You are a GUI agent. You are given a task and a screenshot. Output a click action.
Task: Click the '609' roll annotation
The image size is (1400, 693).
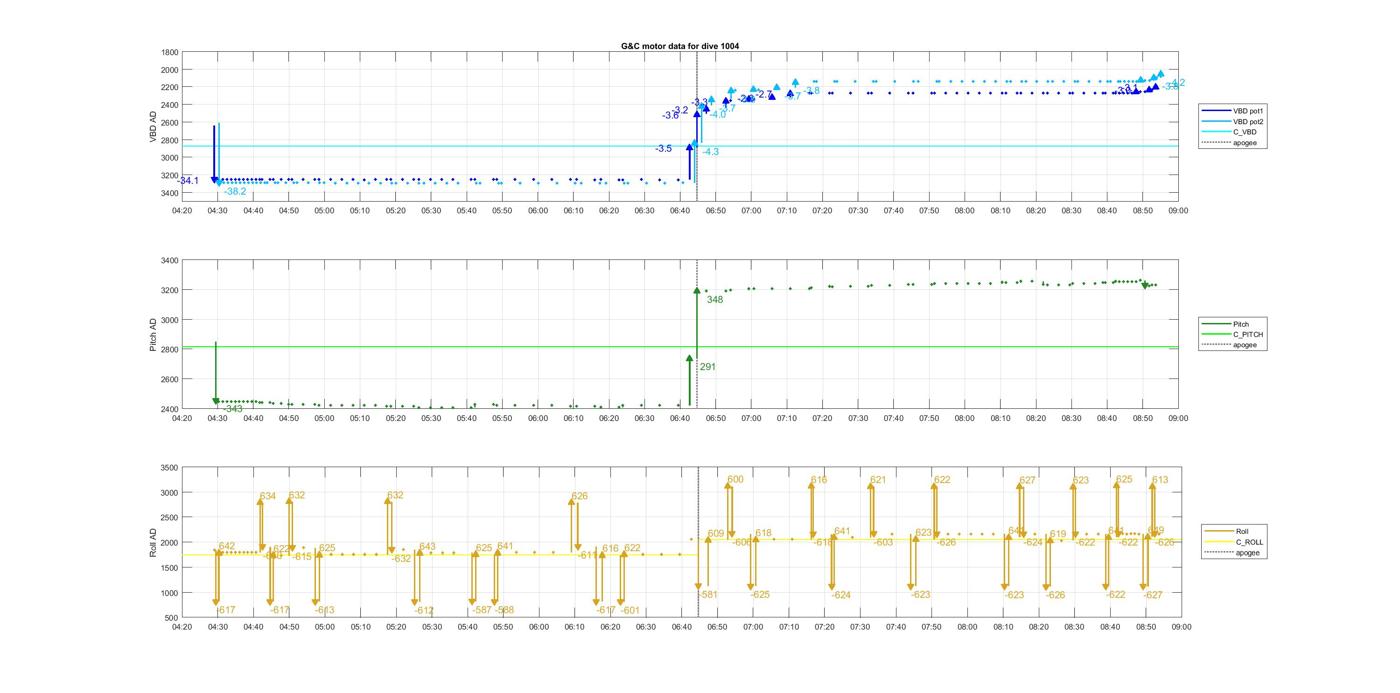716,534
